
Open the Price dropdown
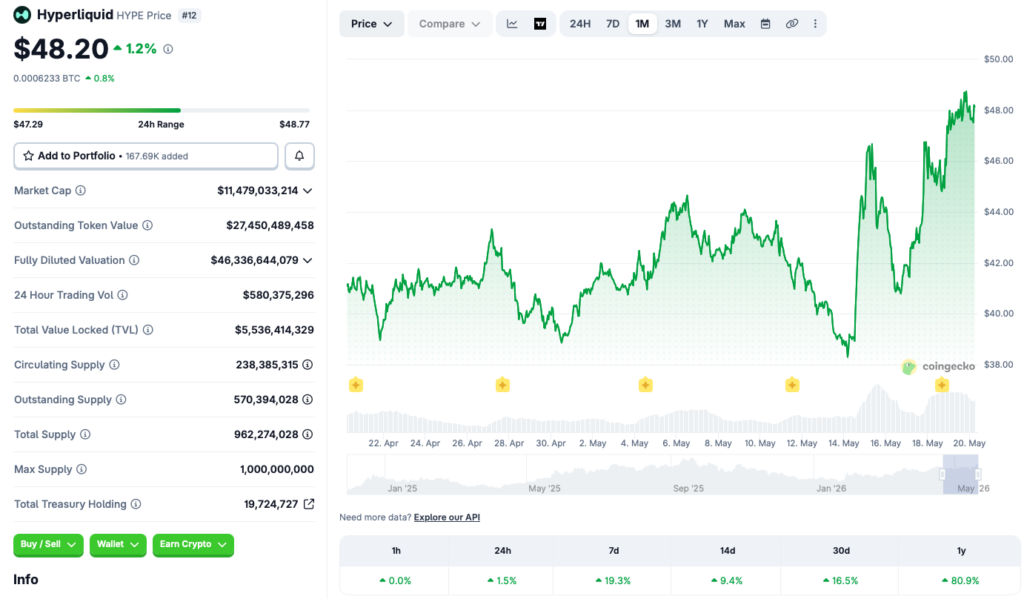[372, 24]
